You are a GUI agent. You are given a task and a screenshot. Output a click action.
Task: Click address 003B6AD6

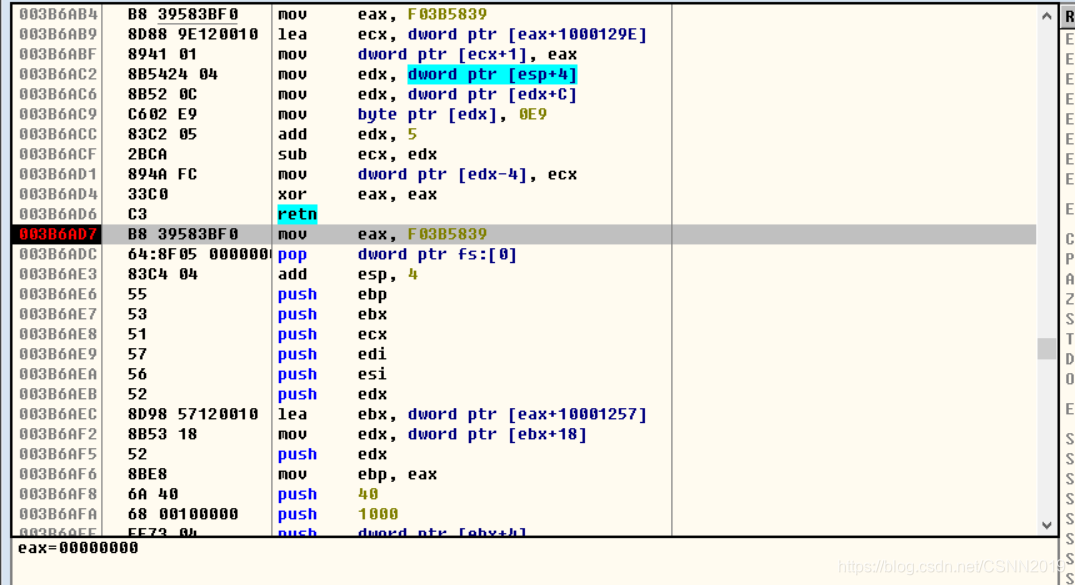(58, 214)
